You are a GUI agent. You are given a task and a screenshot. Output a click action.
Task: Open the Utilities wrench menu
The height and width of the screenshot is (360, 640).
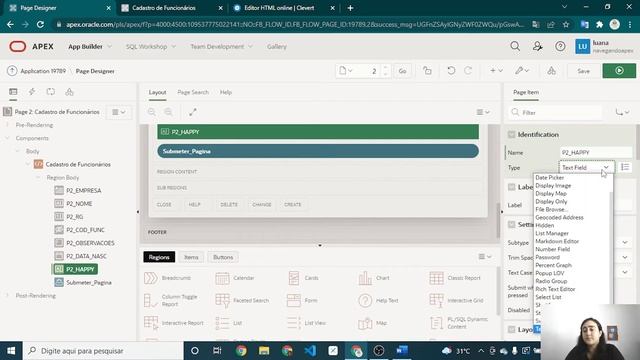point(522,71)
